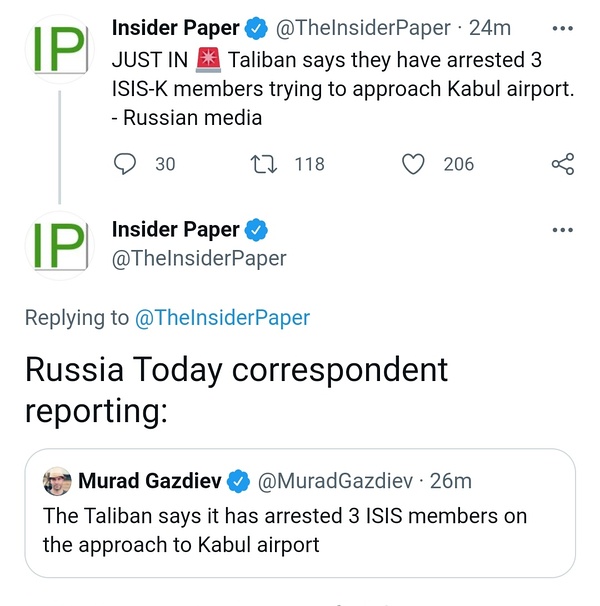Viewport: 600px width, 606px height.
Task: Open Insider Paper name on first tweet
Action: [176, 28]
